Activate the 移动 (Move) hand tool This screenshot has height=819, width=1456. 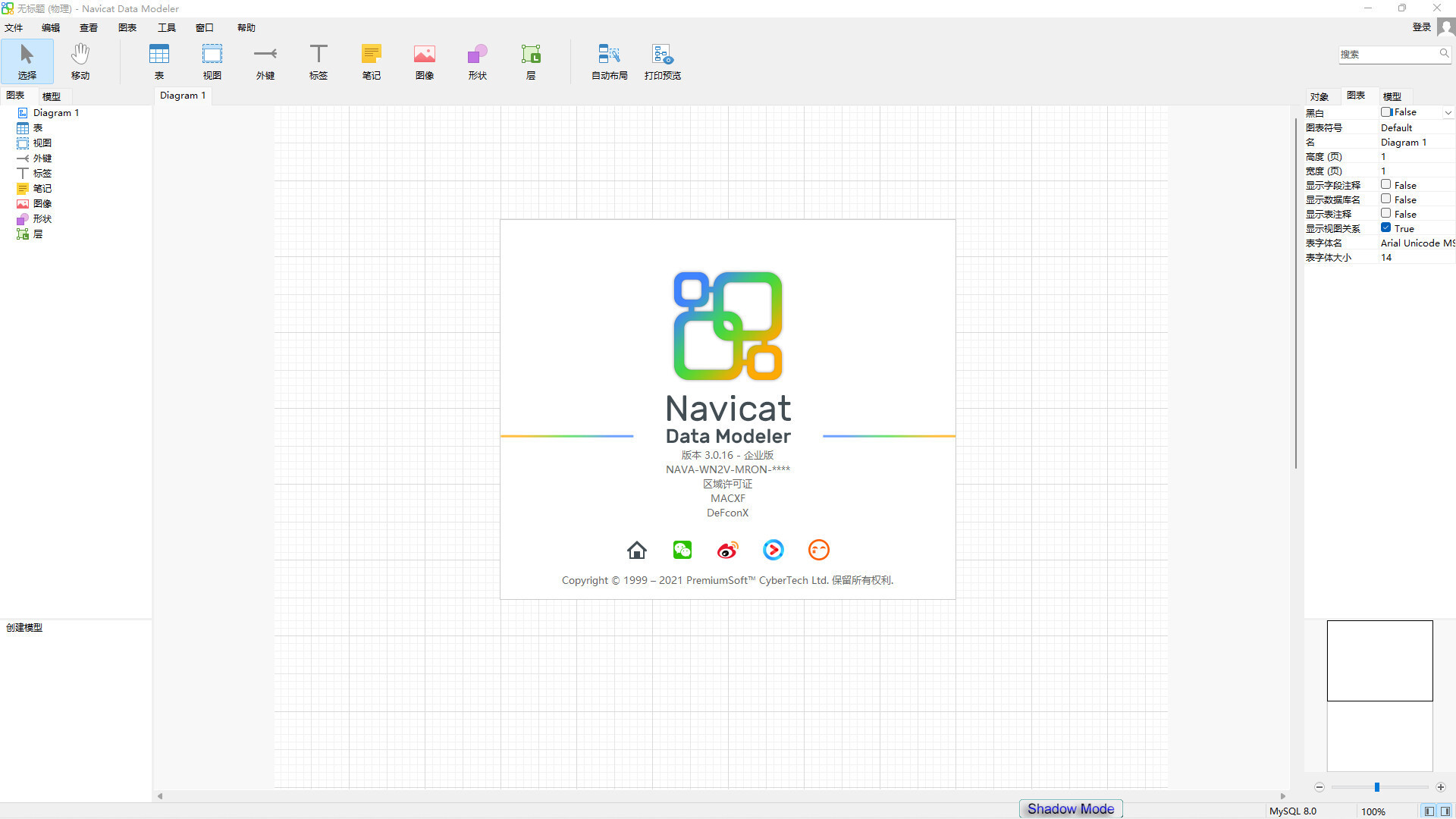coord(80,61)
